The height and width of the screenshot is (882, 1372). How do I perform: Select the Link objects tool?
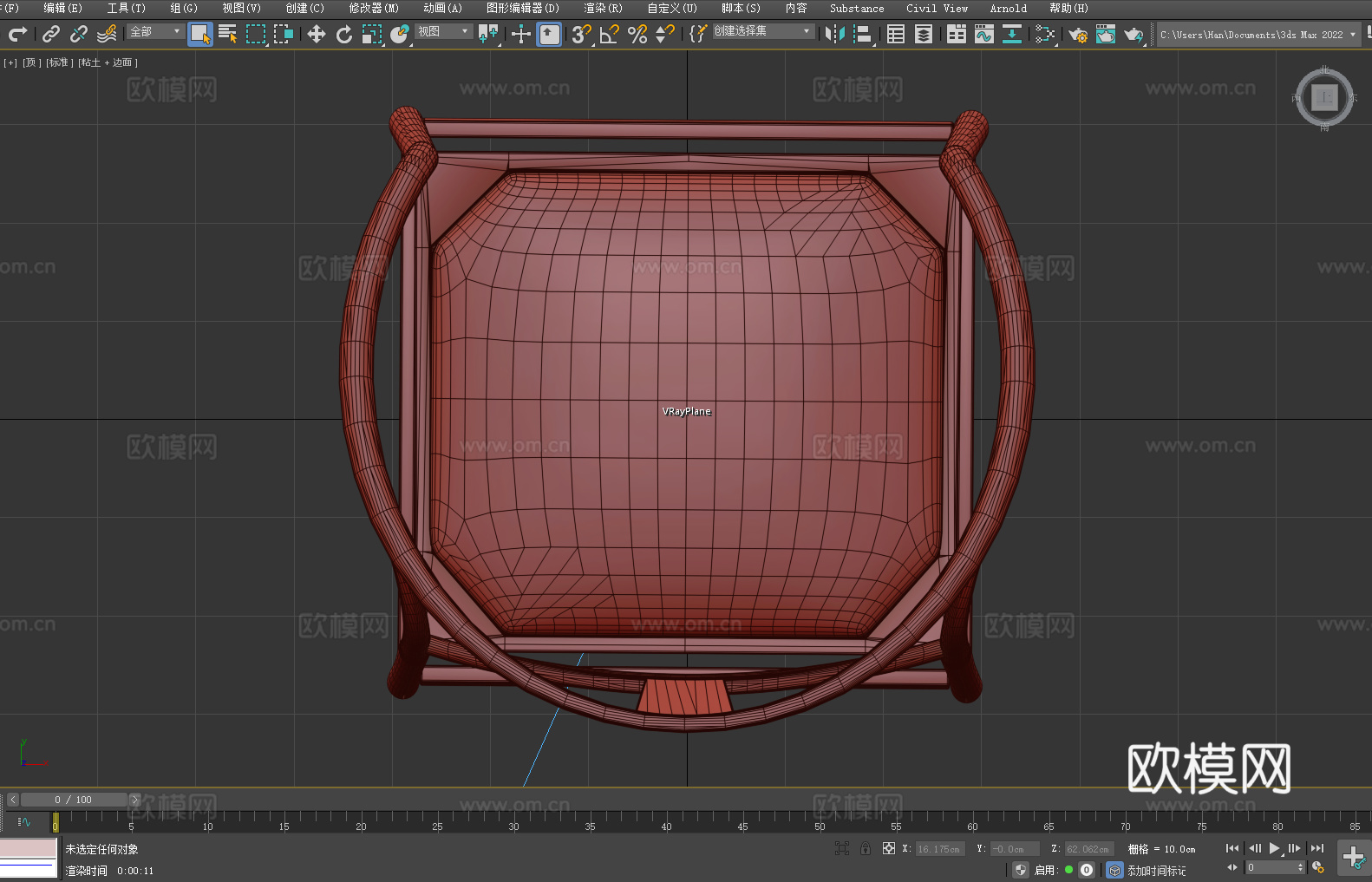tap(51, 34)
